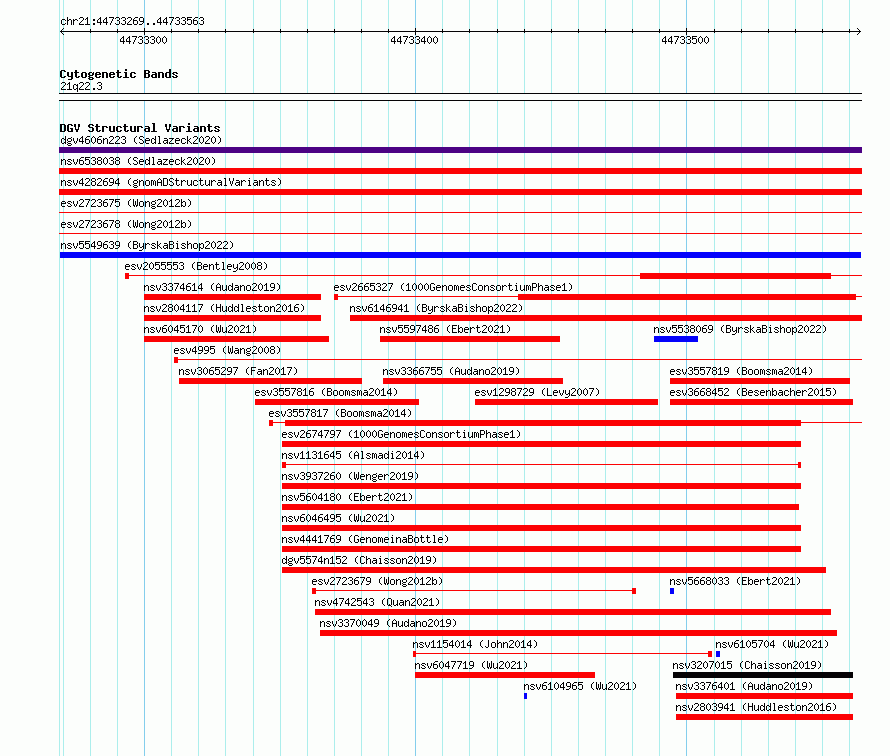Click nsv4441769 (GenomeinaBottle) label
This screenshot has width=890, height=756.
point(365,539)
